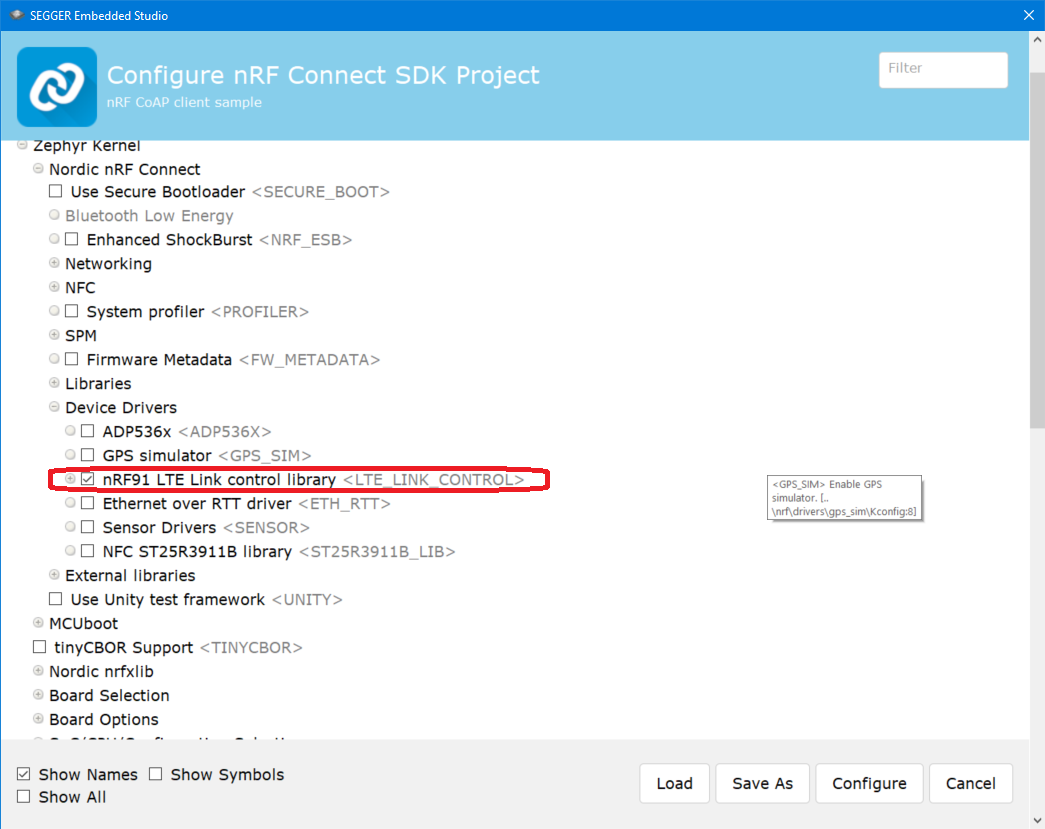1045x829 pixels.
Task: Enable the GPS simulator checkbox
Action: click(88, 455)
